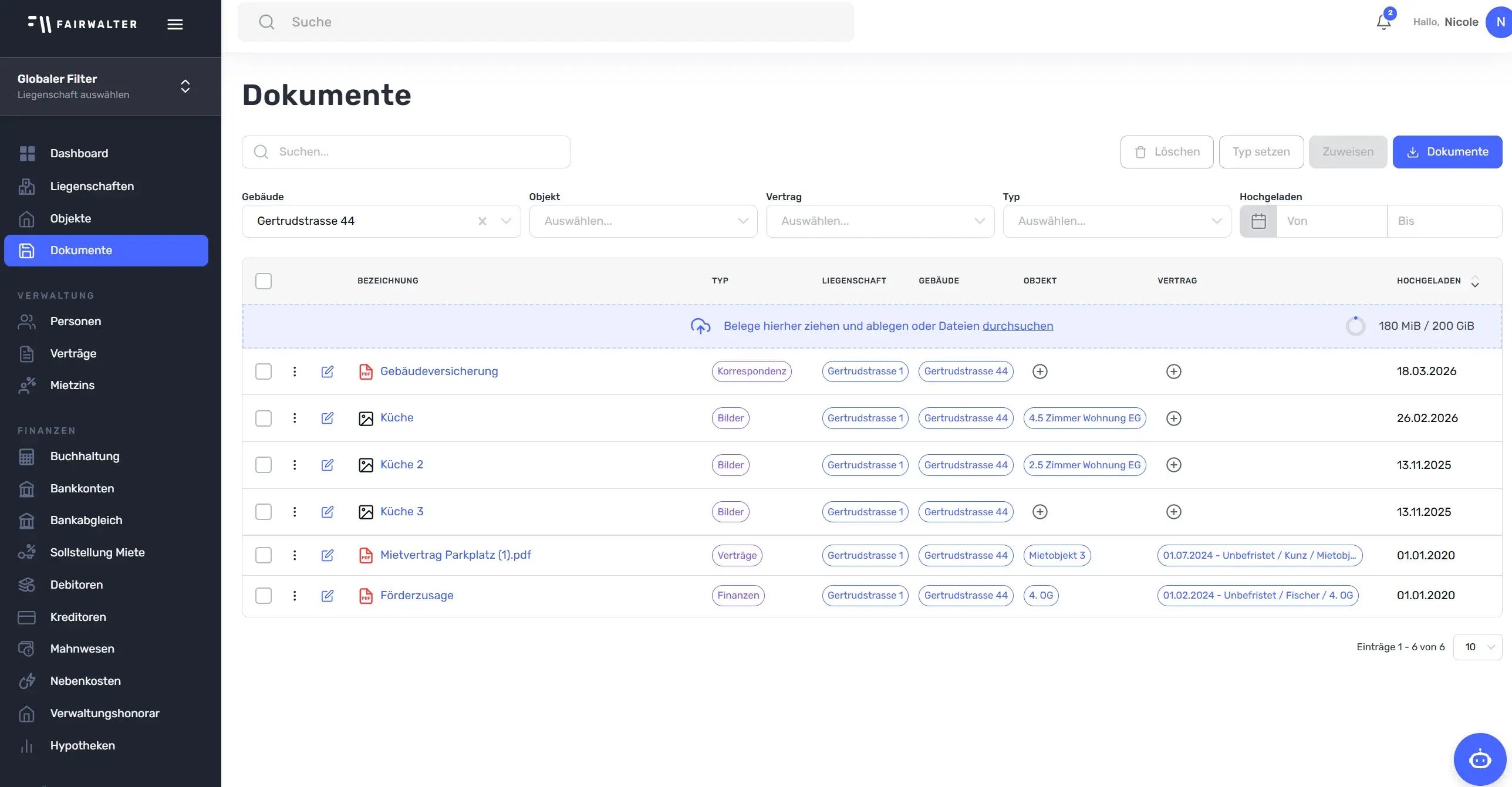Open the chatbot assistant button
The width and height of the screenshot is (1512, 787).
point(1479,759)
